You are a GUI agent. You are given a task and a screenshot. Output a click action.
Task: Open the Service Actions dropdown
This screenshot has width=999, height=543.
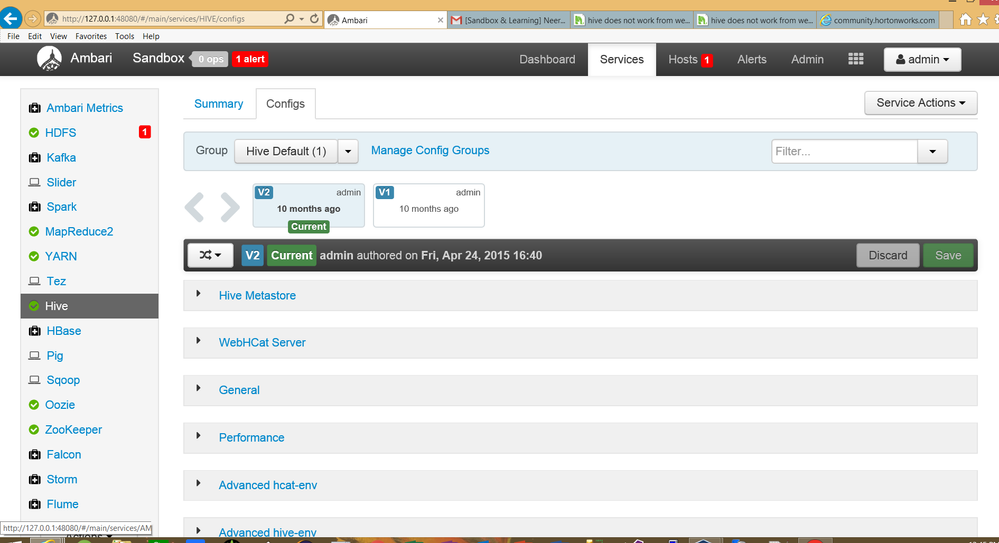click(x=921, y=103)
